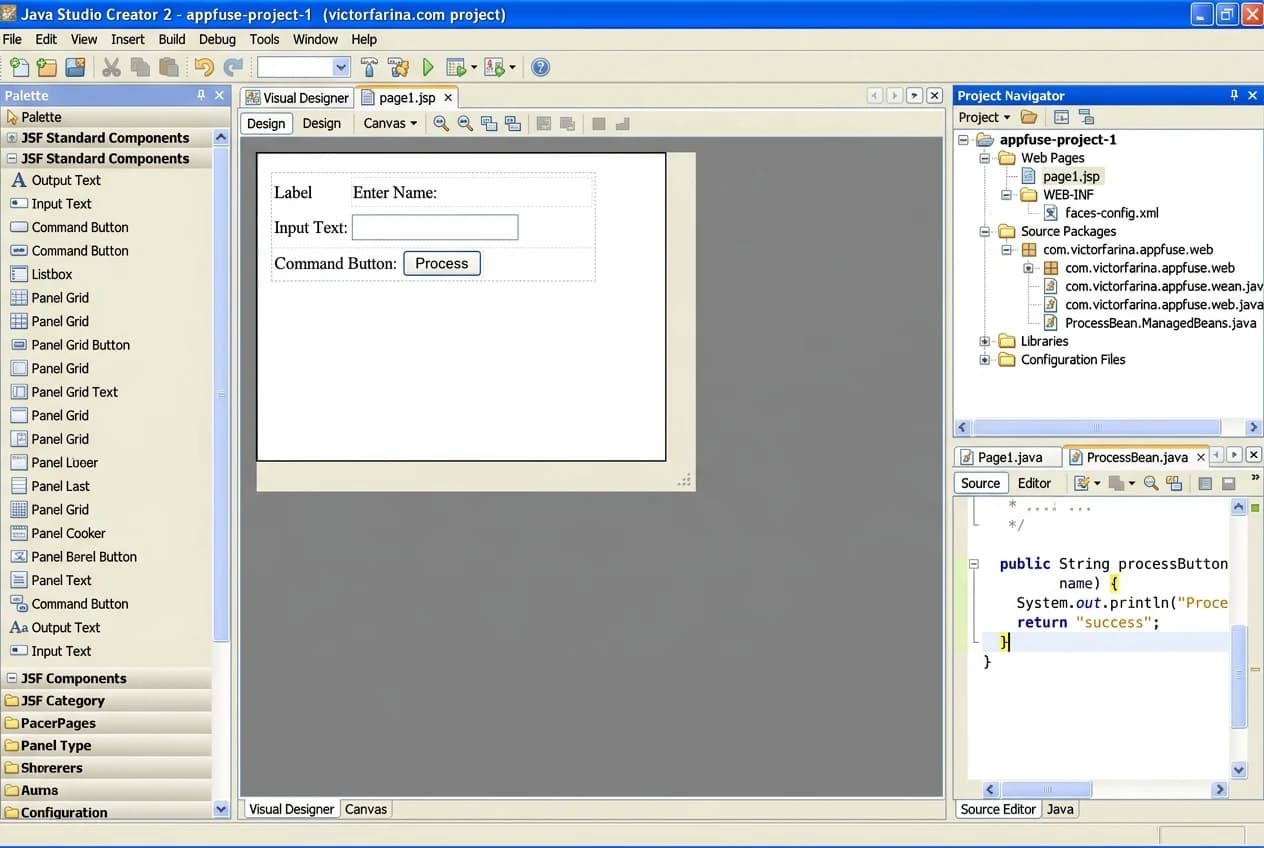Select Panel Berel Button in the Palette
This screenshot has height=848, width=1264.
(x=73, y=557)
